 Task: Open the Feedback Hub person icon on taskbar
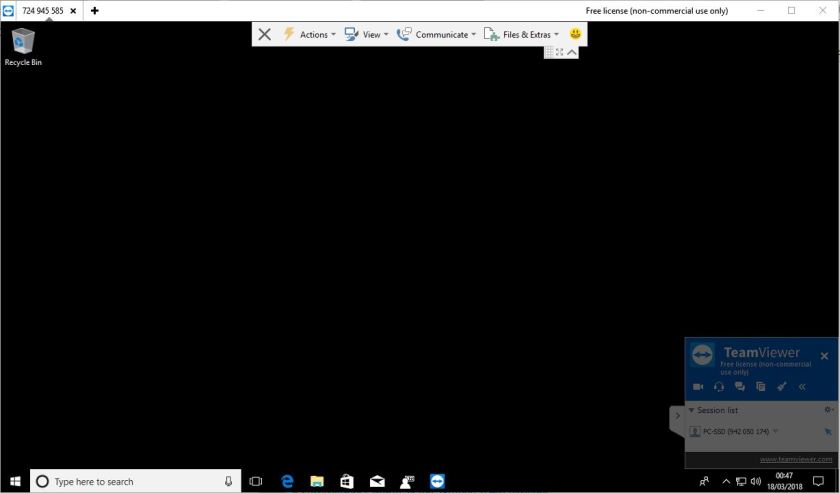coord(407,481)
